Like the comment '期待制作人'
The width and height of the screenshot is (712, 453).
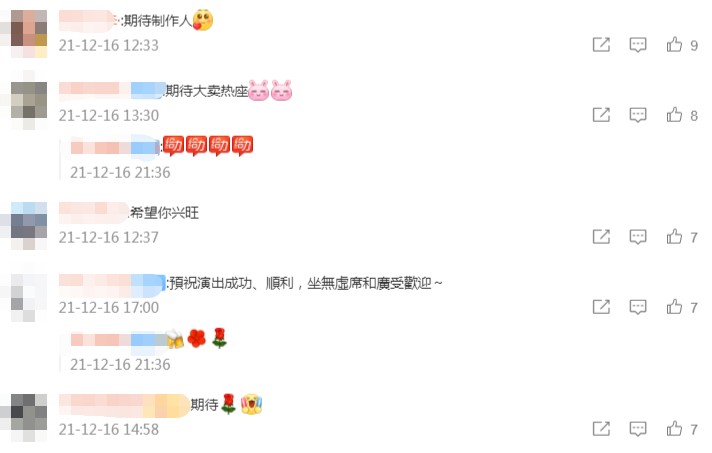674,44
